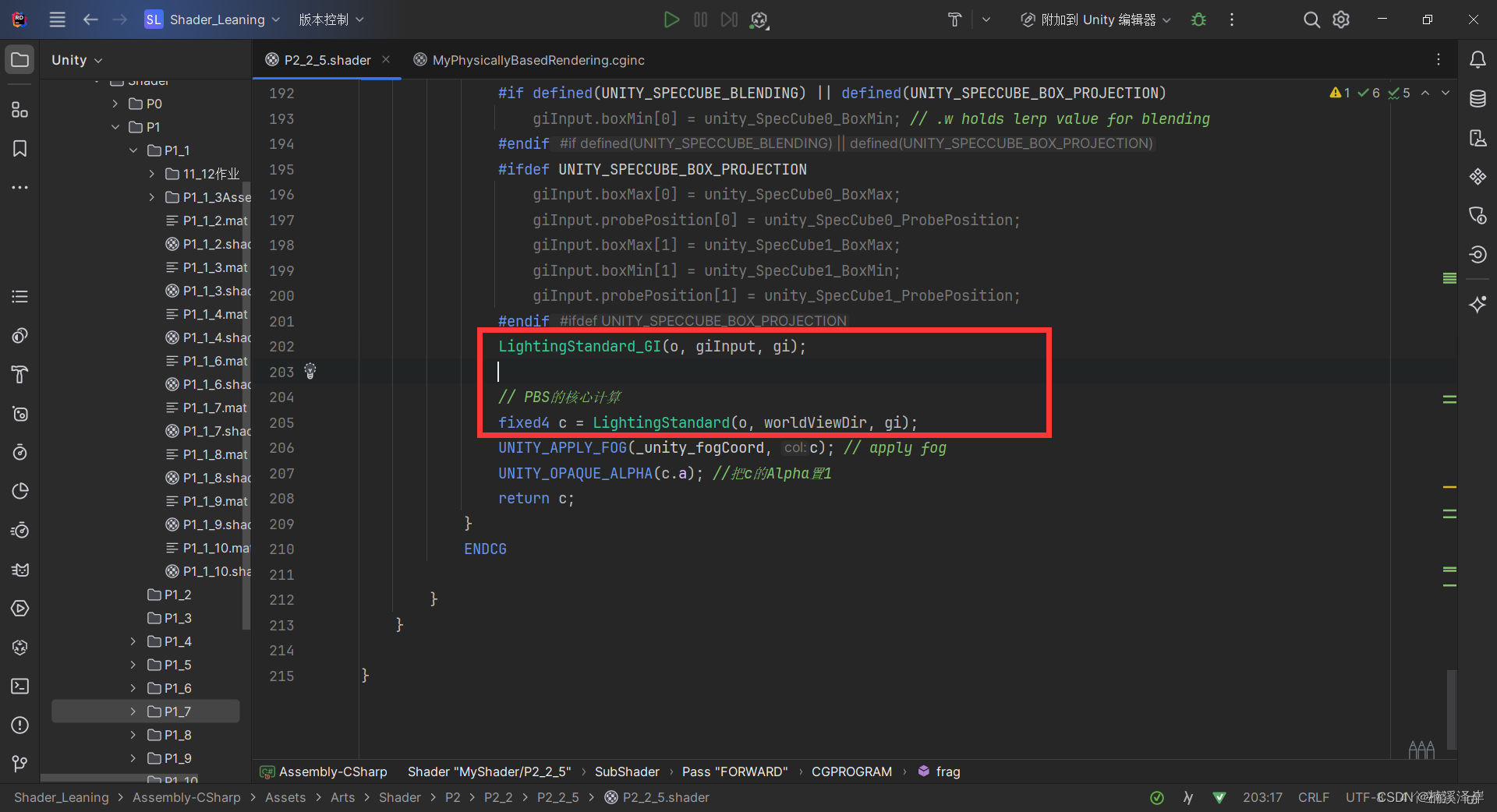1497x812 pixels.
Task: Open the IDE Settings gear
Action: coord(1341,19)
